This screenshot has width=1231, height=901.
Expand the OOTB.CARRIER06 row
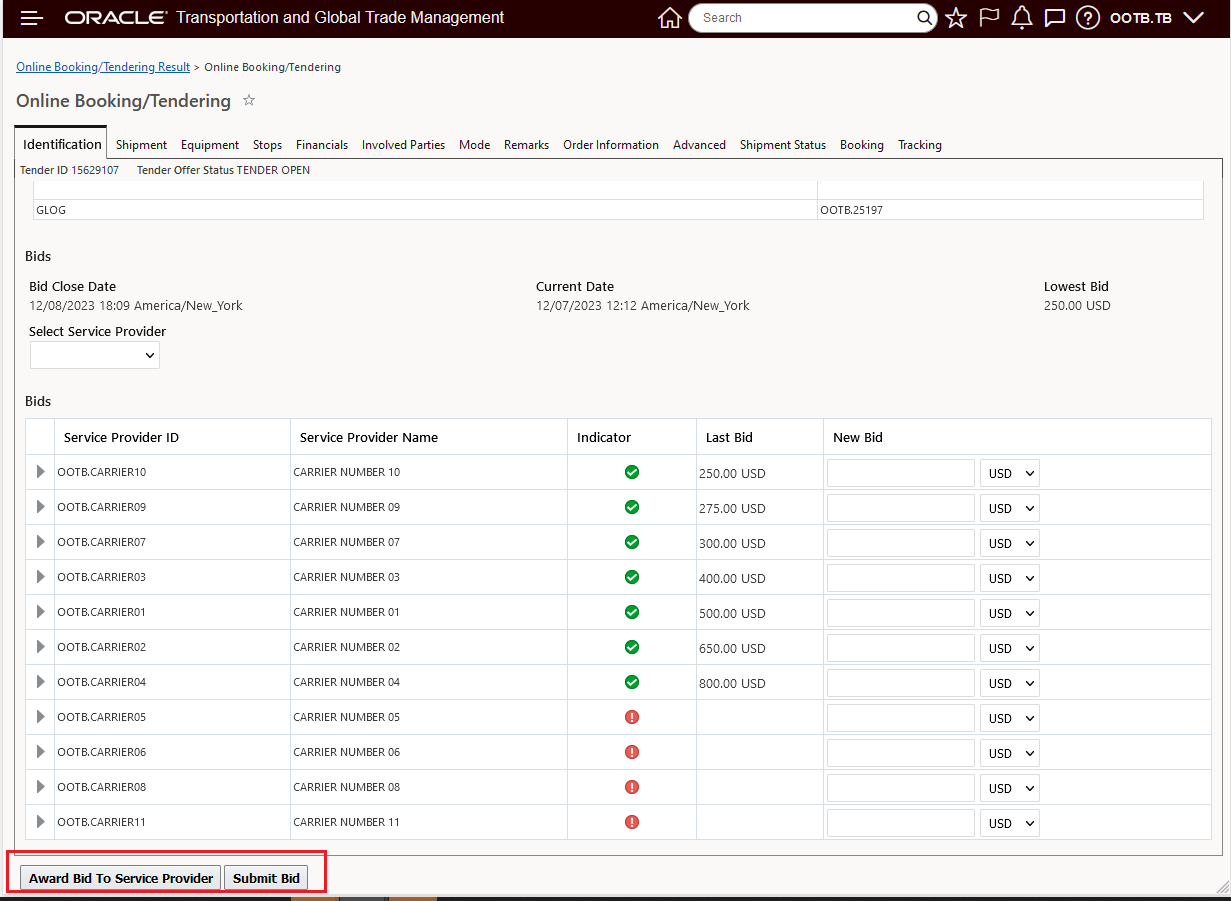pos(41,752)
